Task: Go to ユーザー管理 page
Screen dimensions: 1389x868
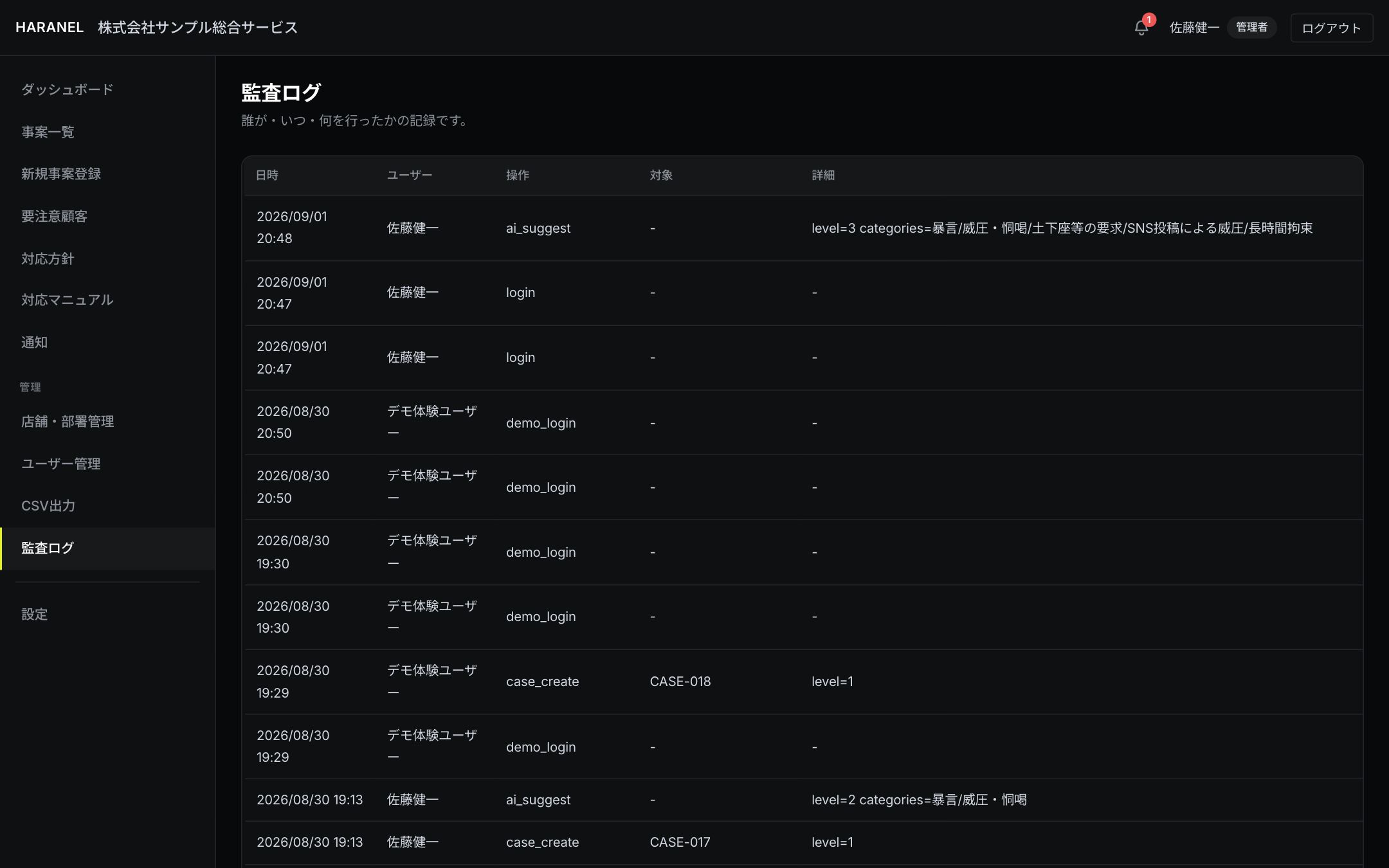Action: tap(61, 464)
